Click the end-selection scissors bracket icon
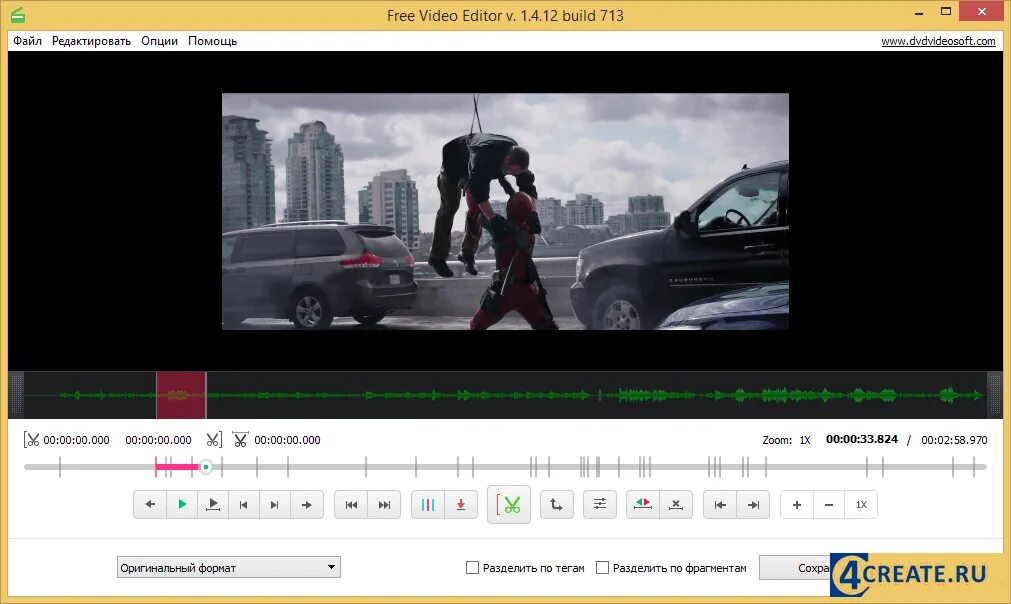Image resolution: width=1011 pixels, height=604 pixels. (x=214, y=440)
